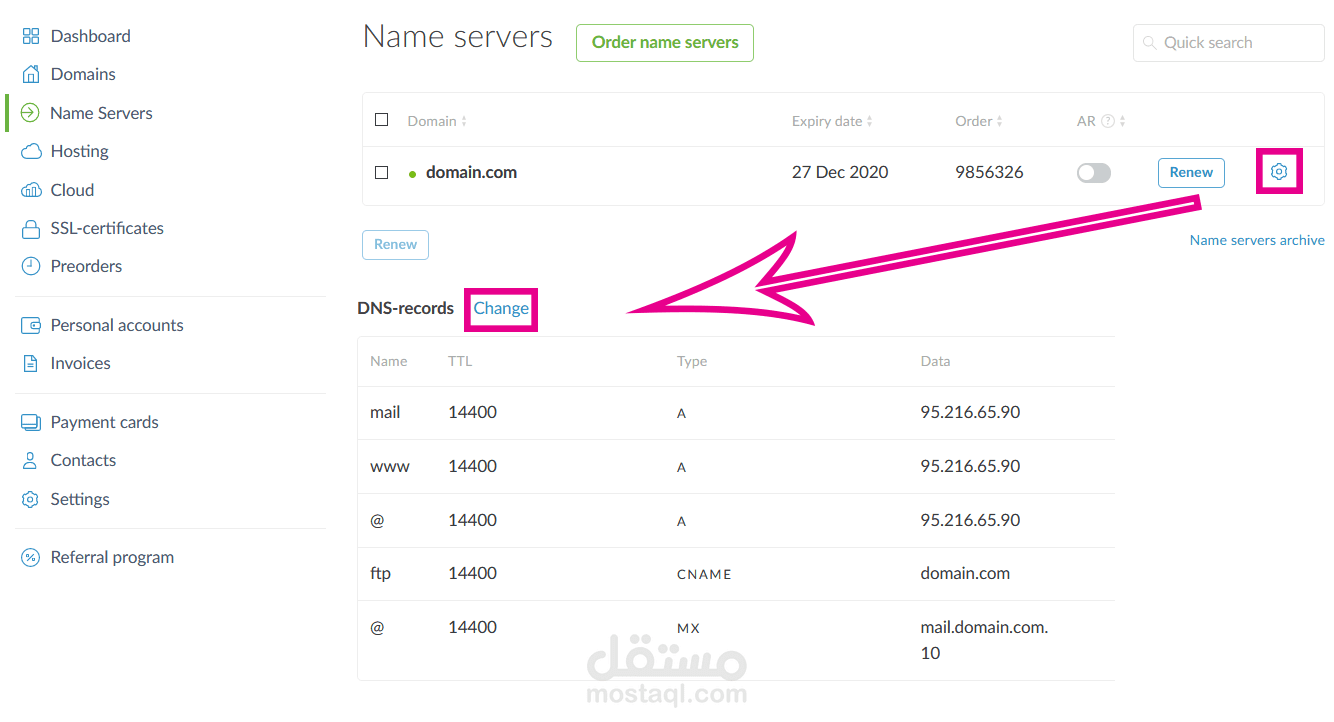The image size is (1334, 722).
Task: Click Change next to DNS-records
Action: [500, 308]
